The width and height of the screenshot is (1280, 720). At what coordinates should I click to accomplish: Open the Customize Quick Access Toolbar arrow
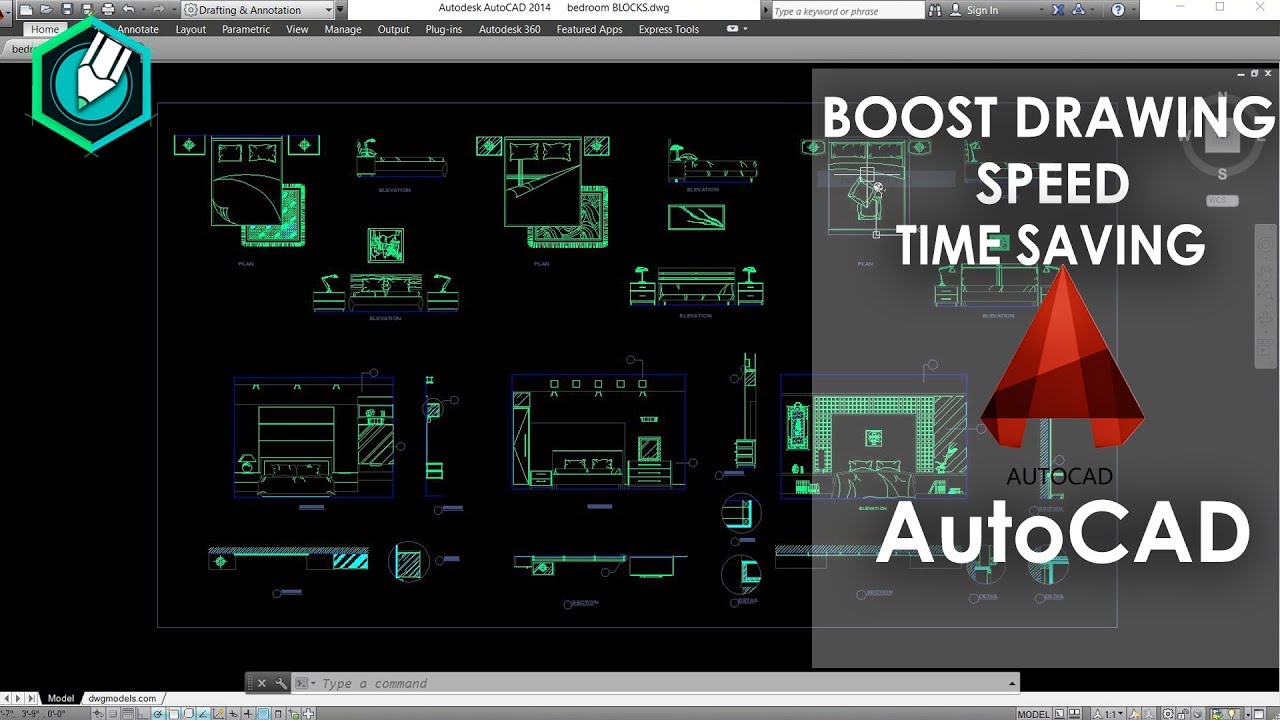pos(340,9)
